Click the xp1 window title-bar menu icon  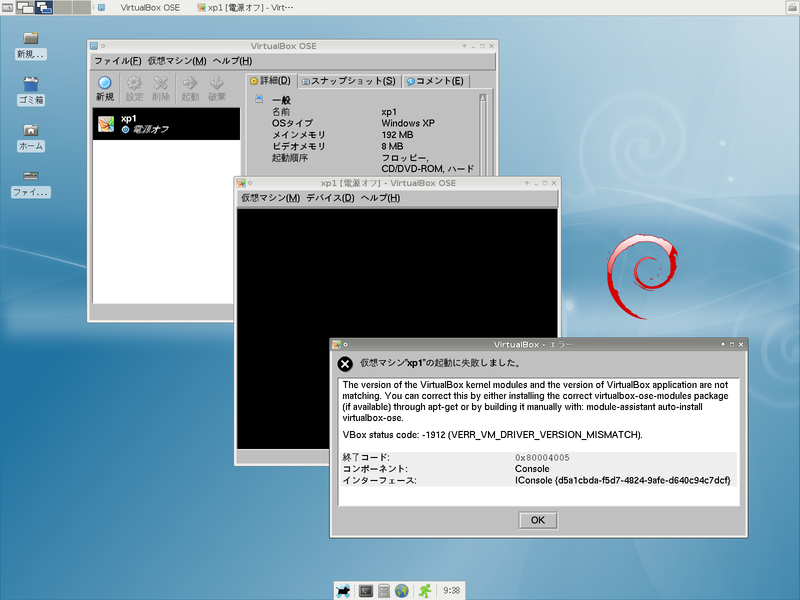point(241,183)
